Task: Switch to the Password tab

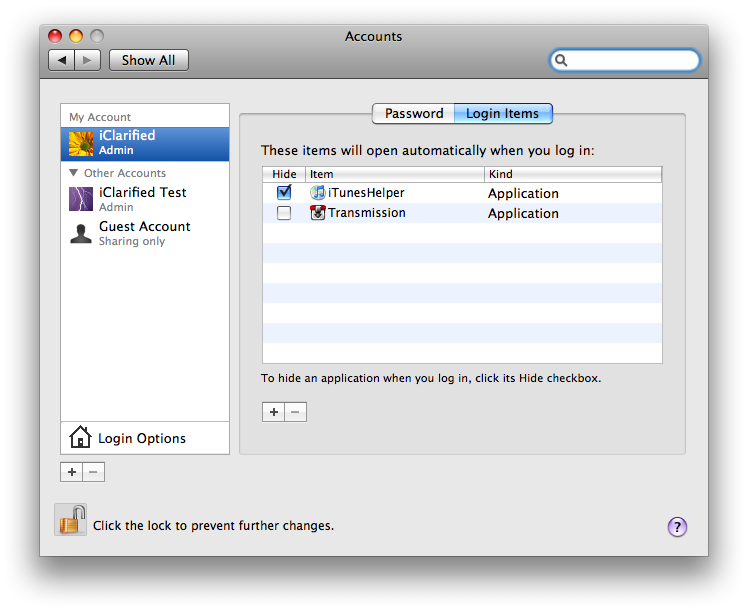Action: pyautogui.click(x=413, y=114)
